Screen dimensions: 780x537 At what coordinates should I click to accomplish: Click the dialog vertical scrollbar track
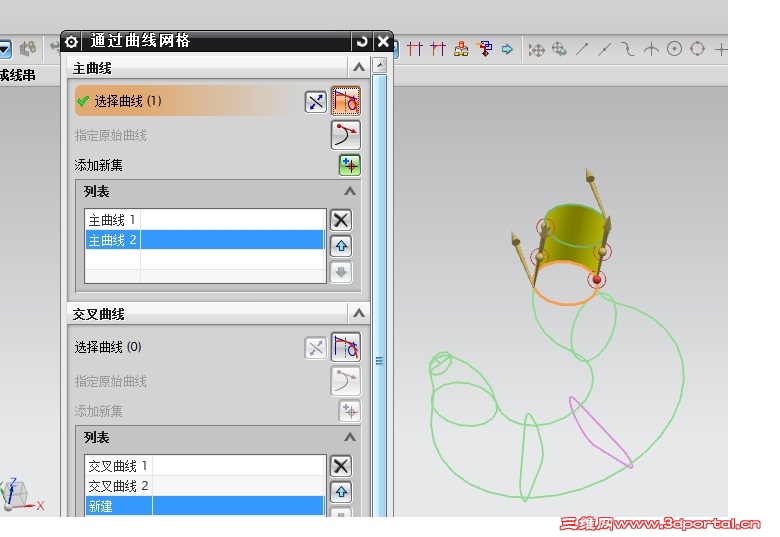[x=380, y=293]
